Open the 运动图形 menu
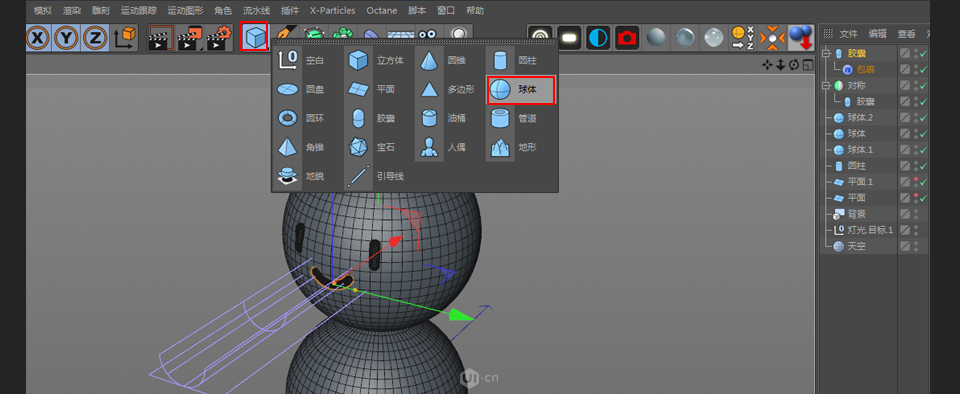960x394 pixels. [x=186, y=10]
